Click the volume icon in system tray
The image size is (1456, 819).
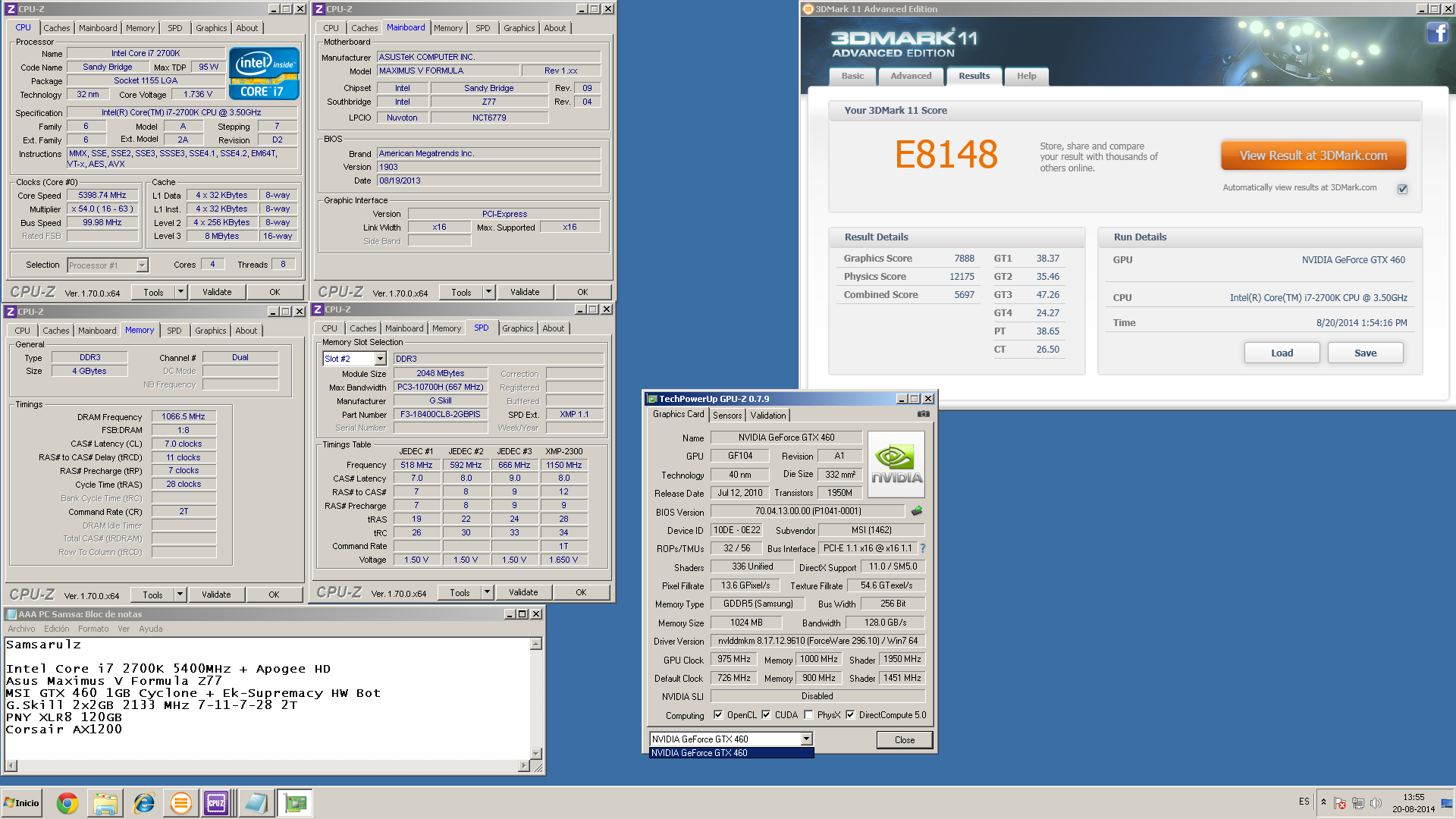point(1376,803)
